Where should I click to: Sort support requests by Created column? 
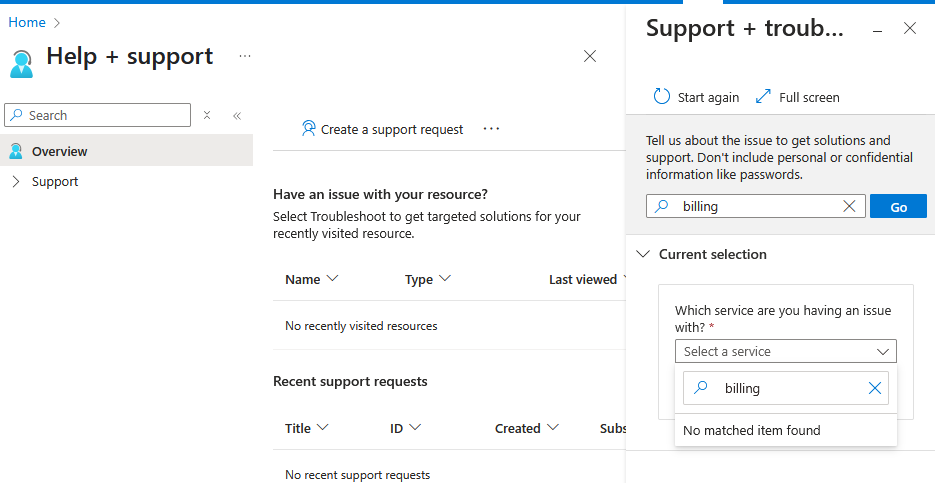click(x=527, y=428)
